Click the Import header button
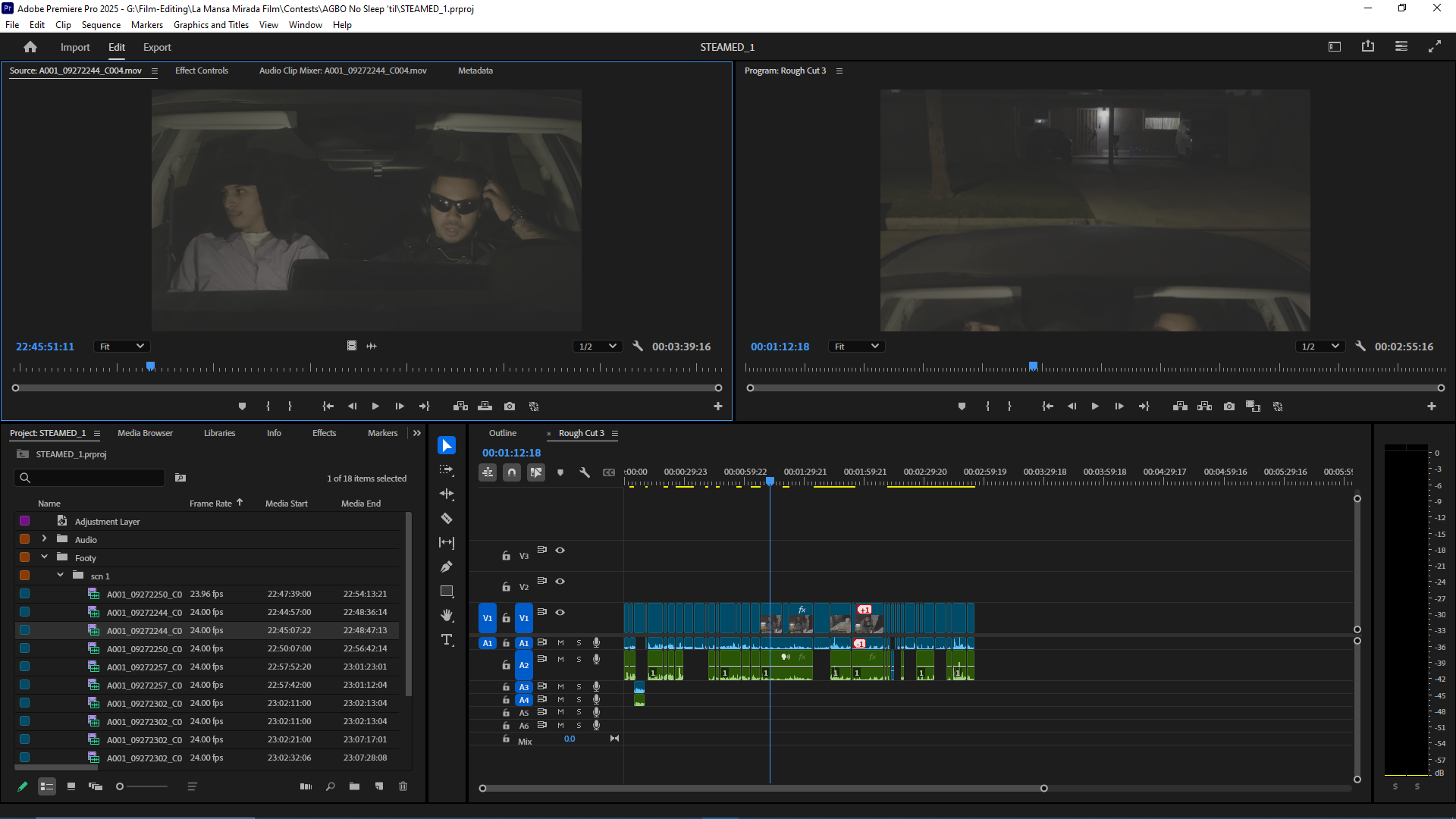 75,47
